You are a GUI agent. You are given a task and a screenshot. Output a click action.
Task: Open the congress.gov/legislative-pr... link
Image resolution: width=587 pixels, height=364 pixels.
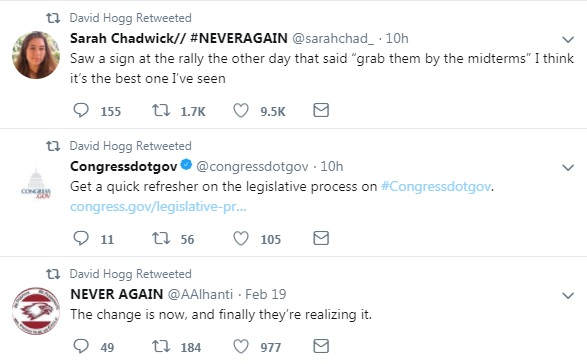158,206
